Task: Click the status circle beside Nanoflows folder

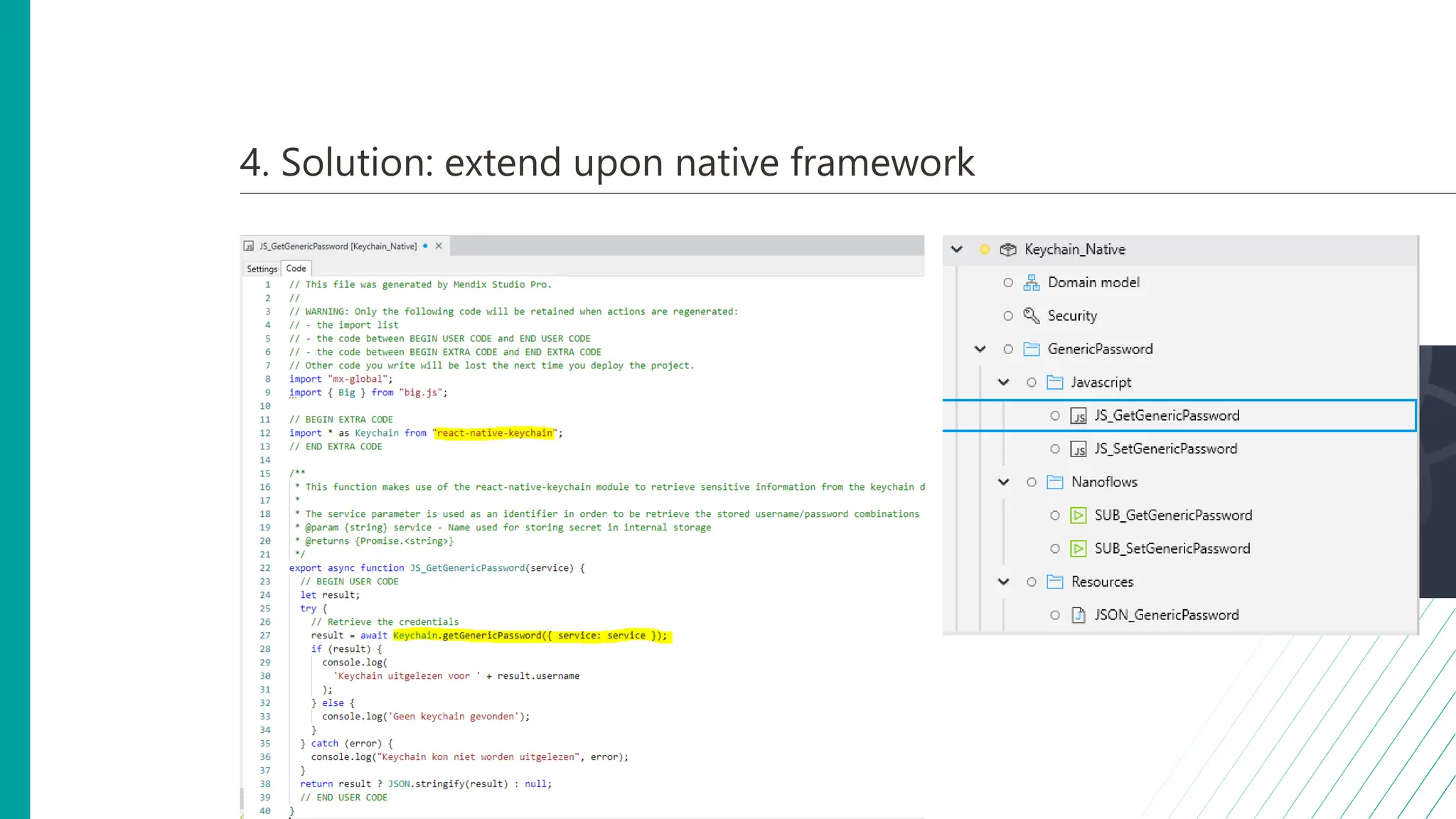Action: (x=1032, y=482)
